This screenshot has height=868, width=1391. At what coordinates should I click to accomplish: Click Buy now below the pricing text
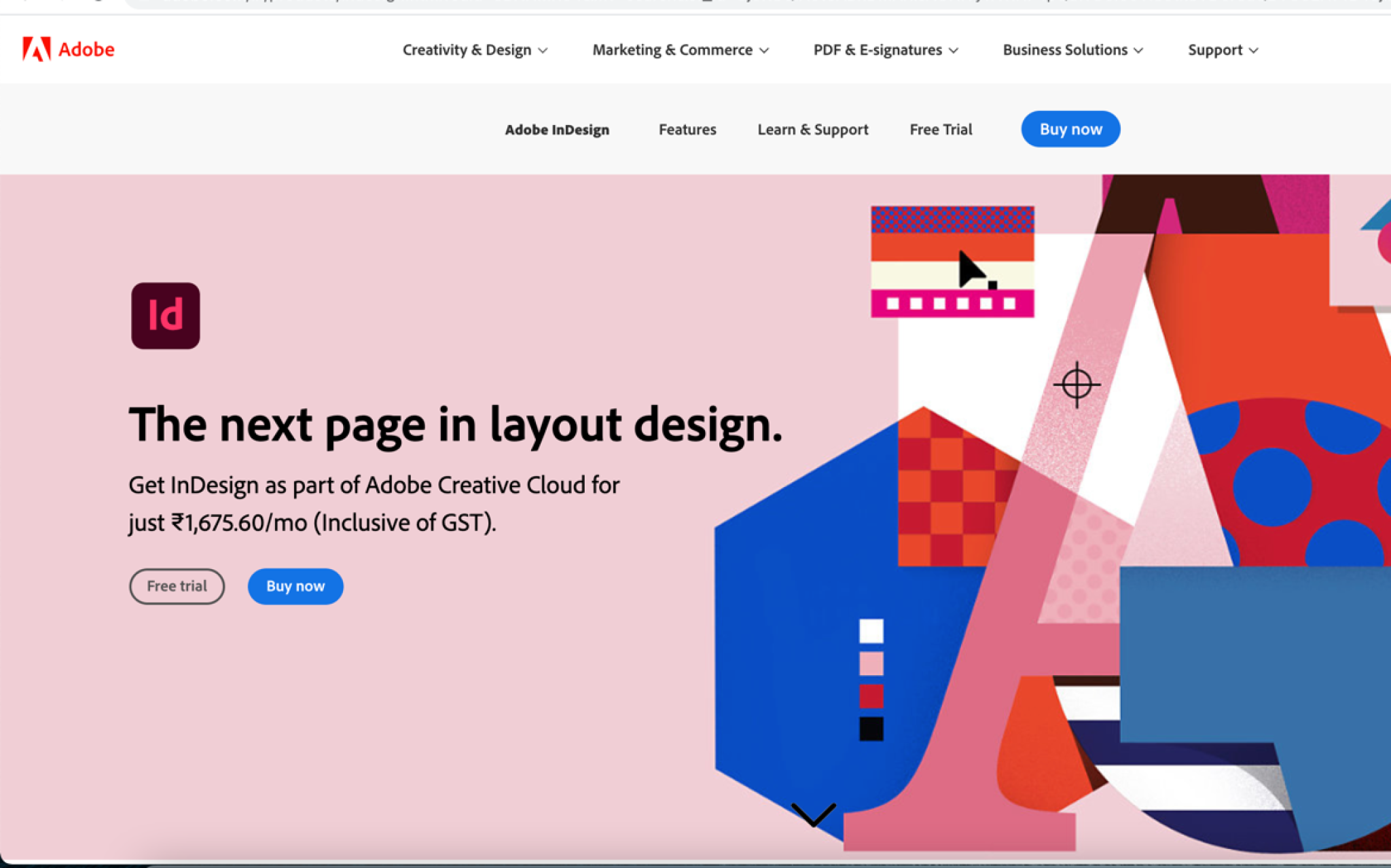(295, 586)
